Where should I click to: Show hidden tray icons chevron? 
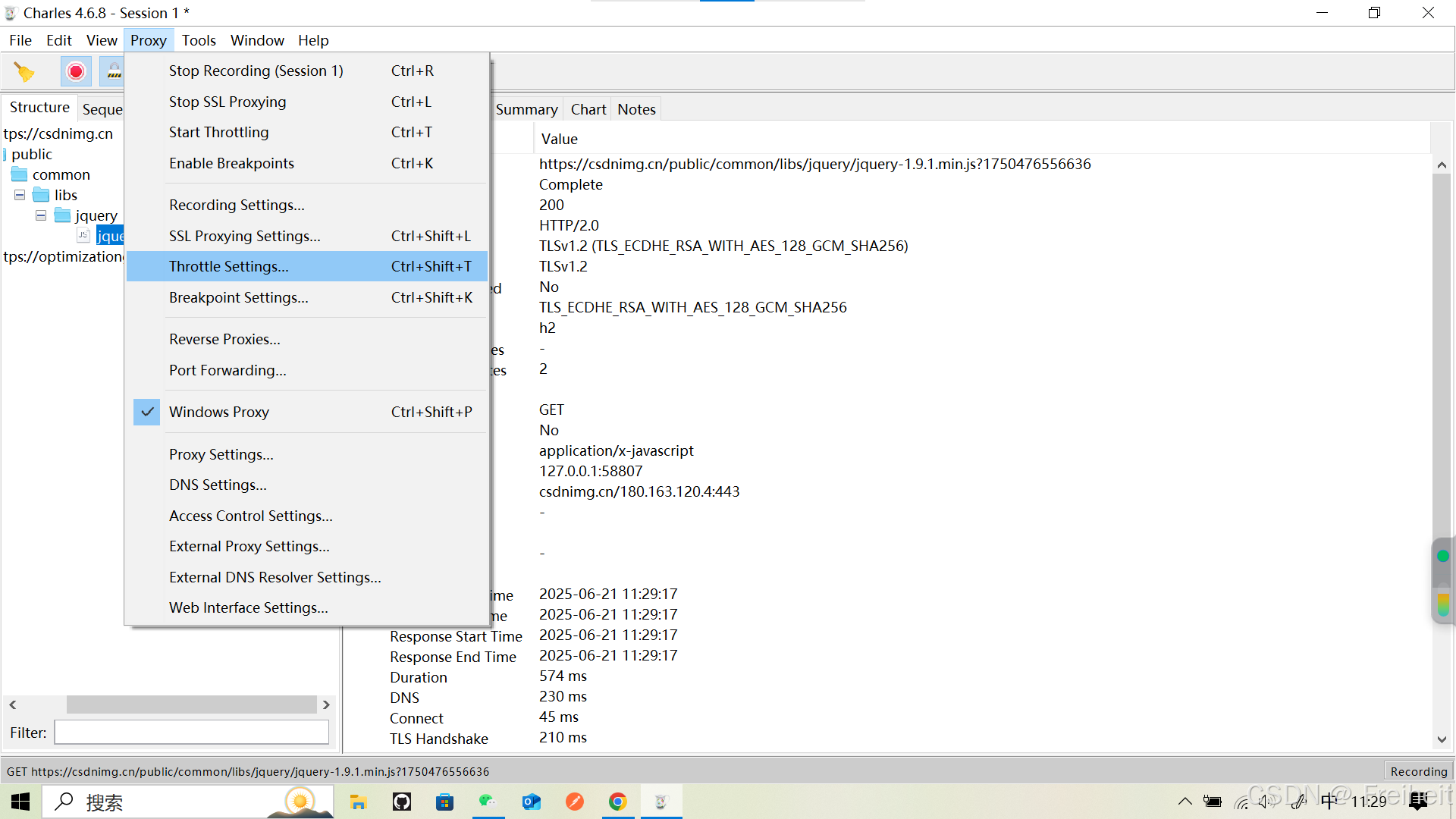pyautogui.click(x=1185, y=802)
